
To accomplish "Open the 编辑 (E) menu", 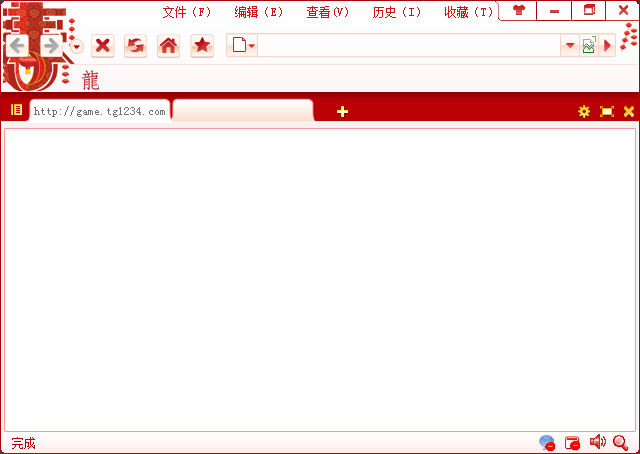I will [258, 12].
